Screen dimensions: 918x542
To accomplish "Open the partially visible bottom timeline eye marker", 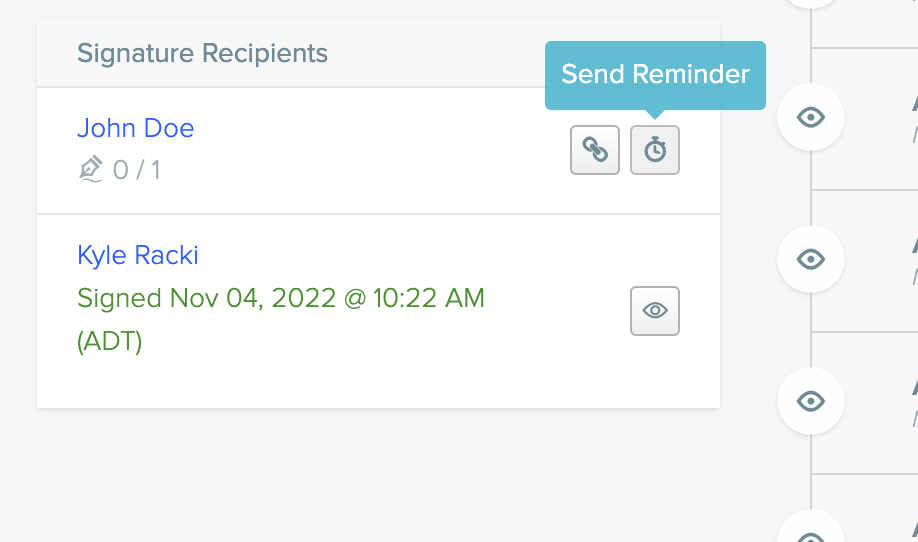I will pos(811,529).
